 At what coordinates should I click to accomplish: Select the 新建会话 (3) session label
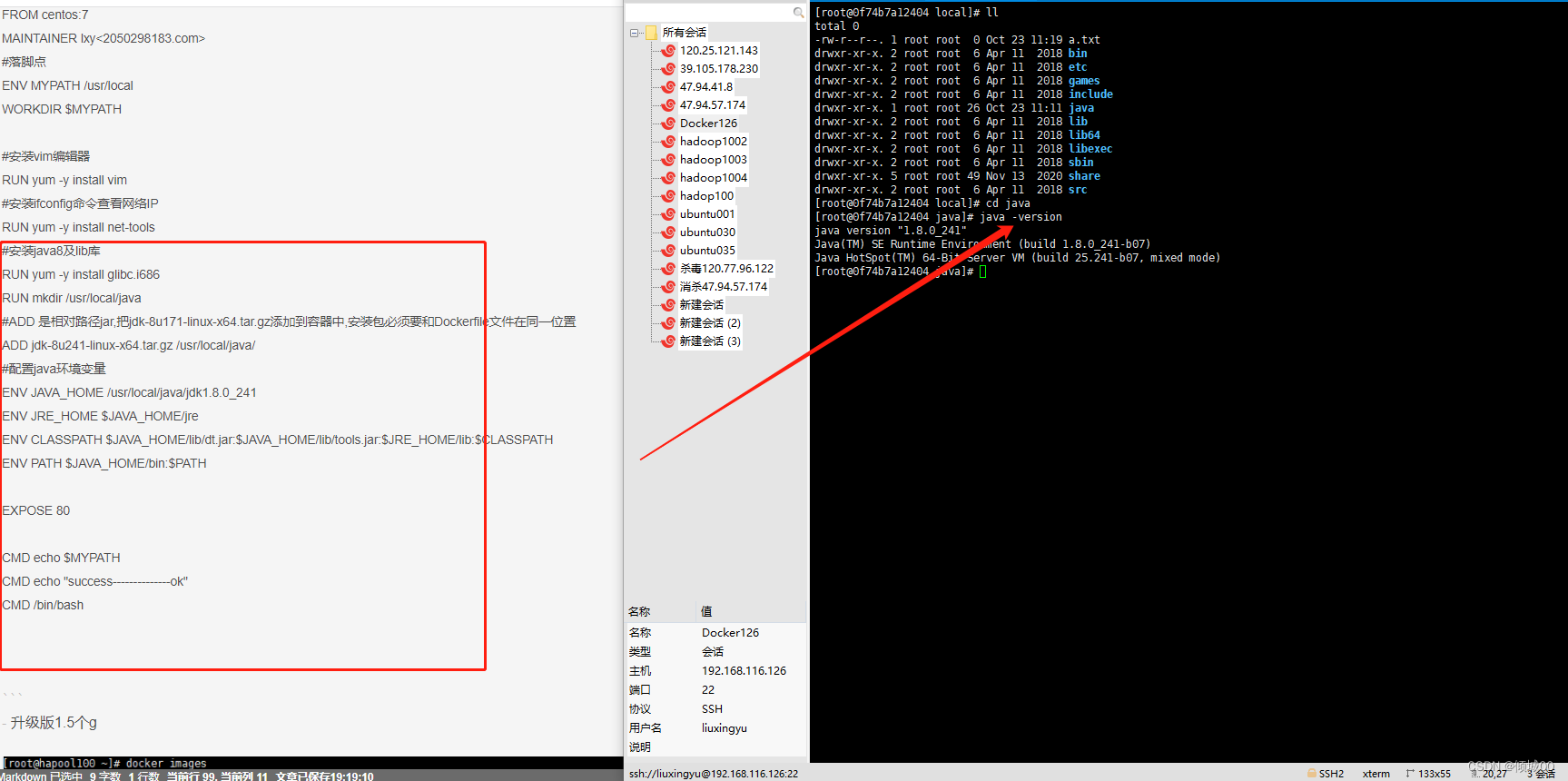[710, 341]
